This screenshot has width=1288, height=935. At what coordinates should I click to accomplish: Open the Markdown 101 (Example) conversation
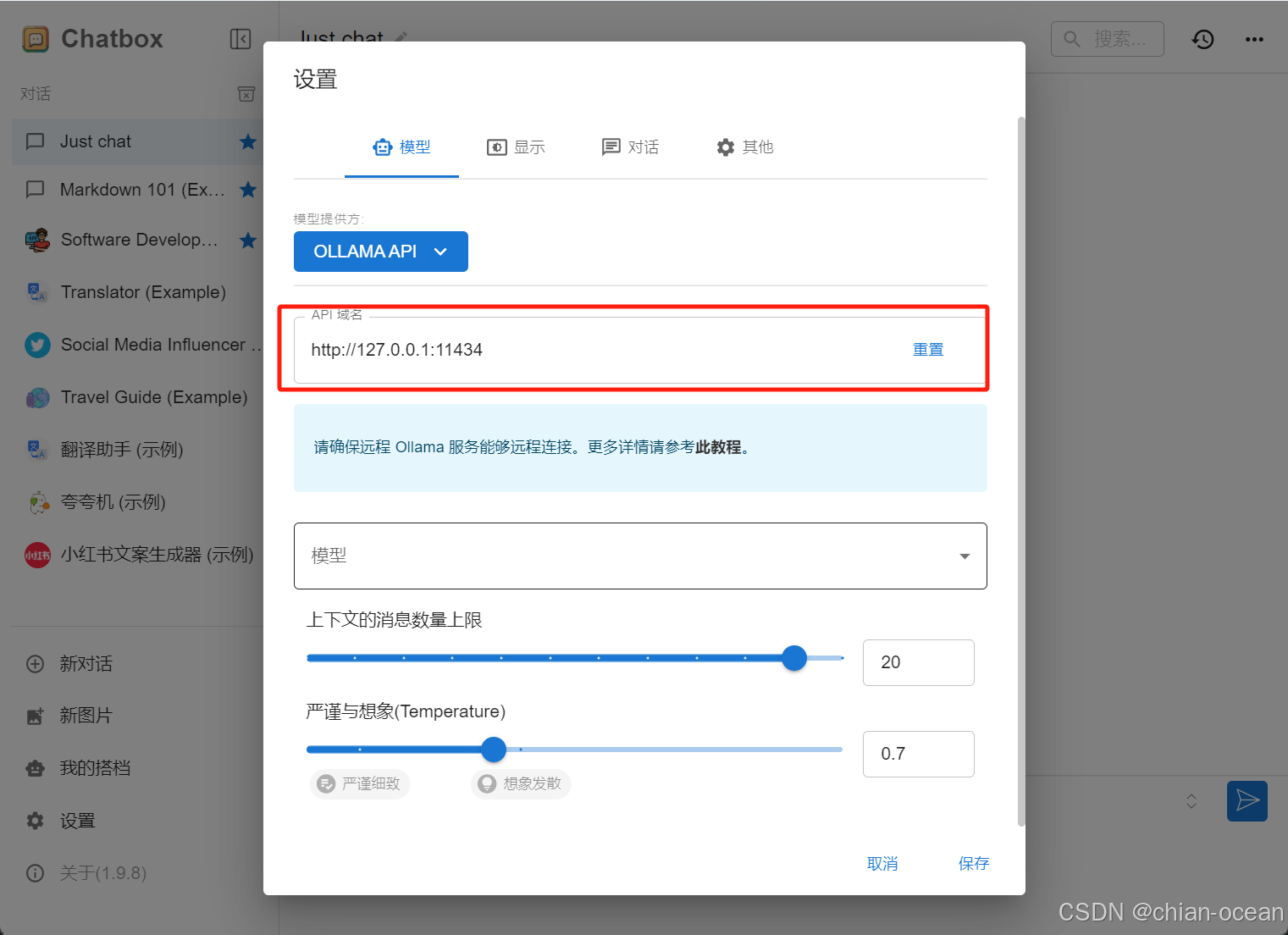point(135,190)
